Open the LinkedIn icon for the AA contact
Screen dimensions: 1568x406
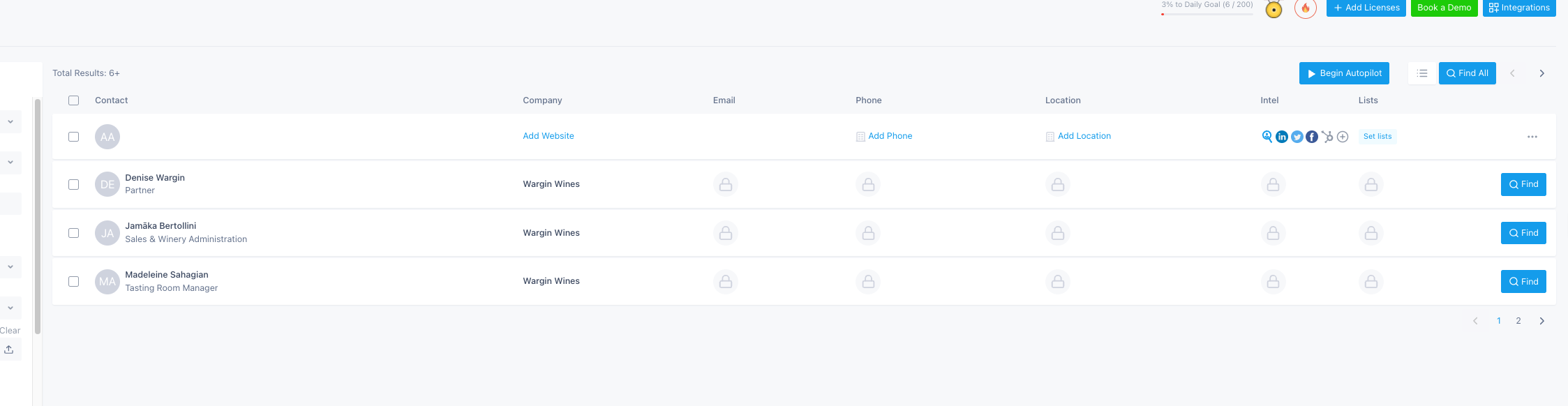point(1282,137)
